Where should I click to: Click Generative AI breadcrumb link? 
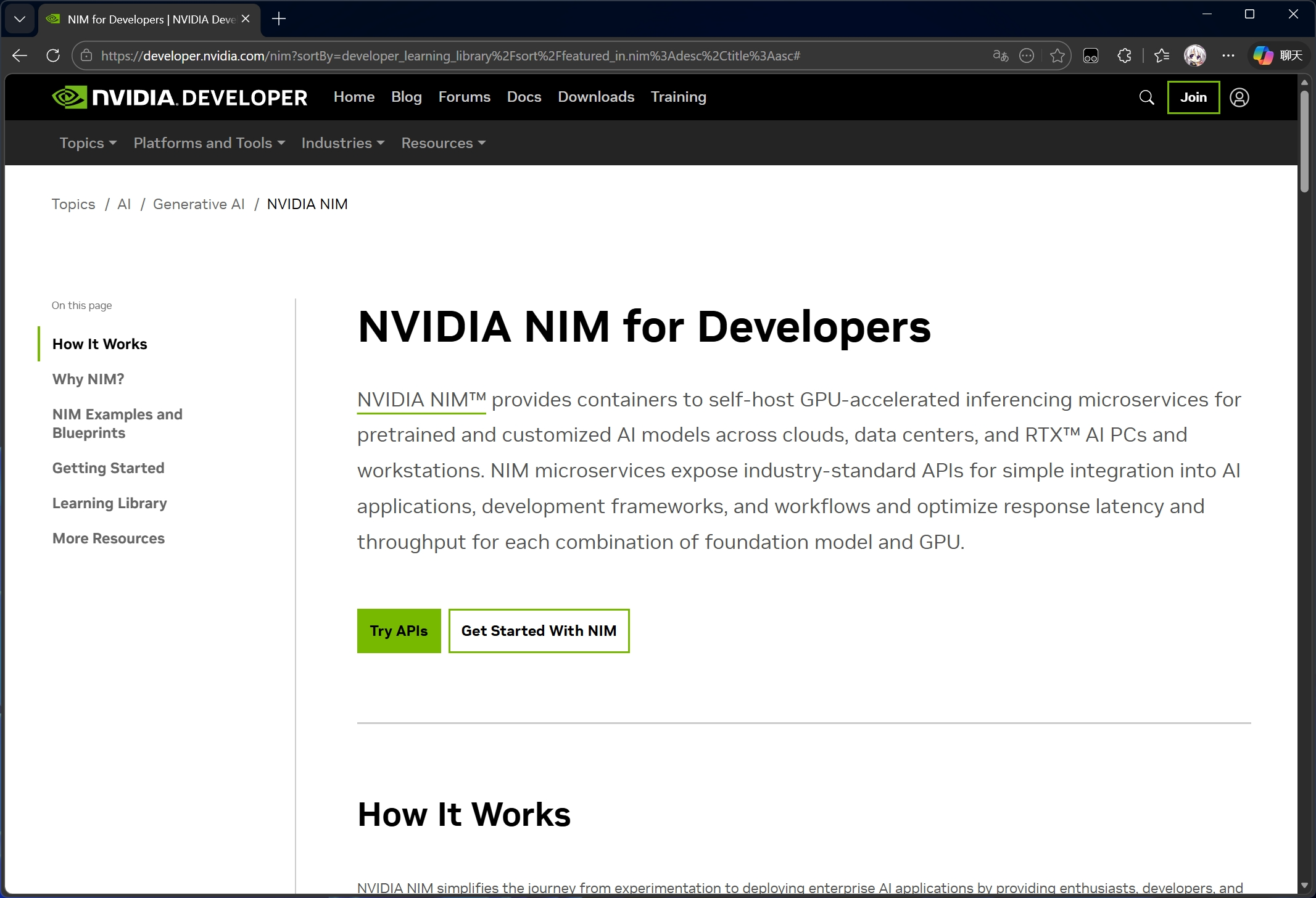(199, 204)
